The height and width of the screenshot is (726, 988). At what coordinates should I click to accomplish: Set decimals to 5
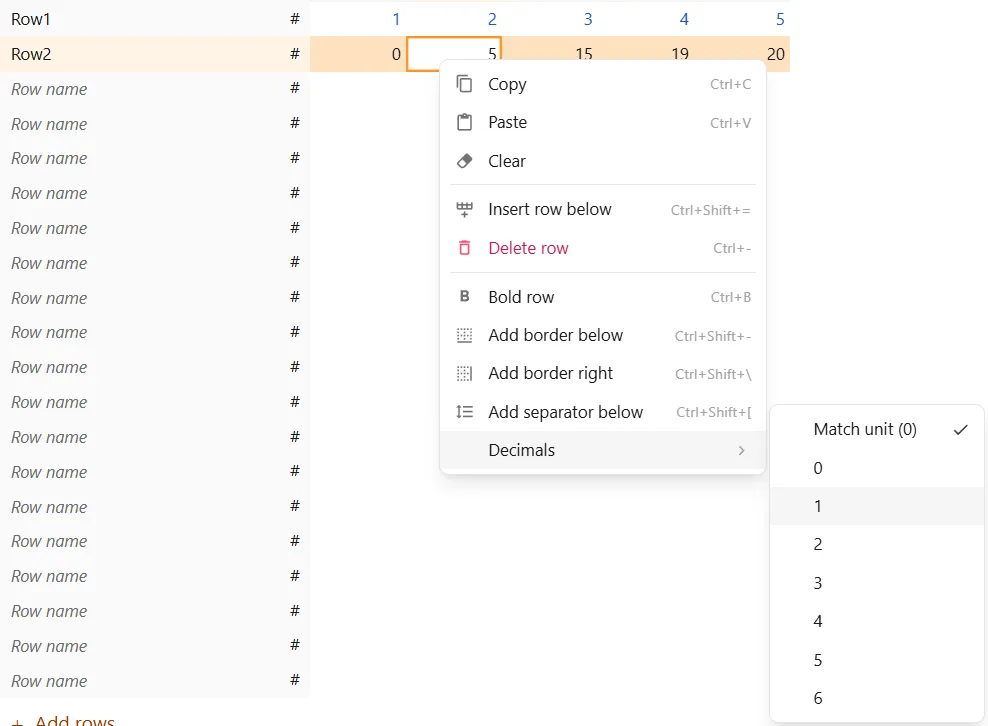[876, 660]
